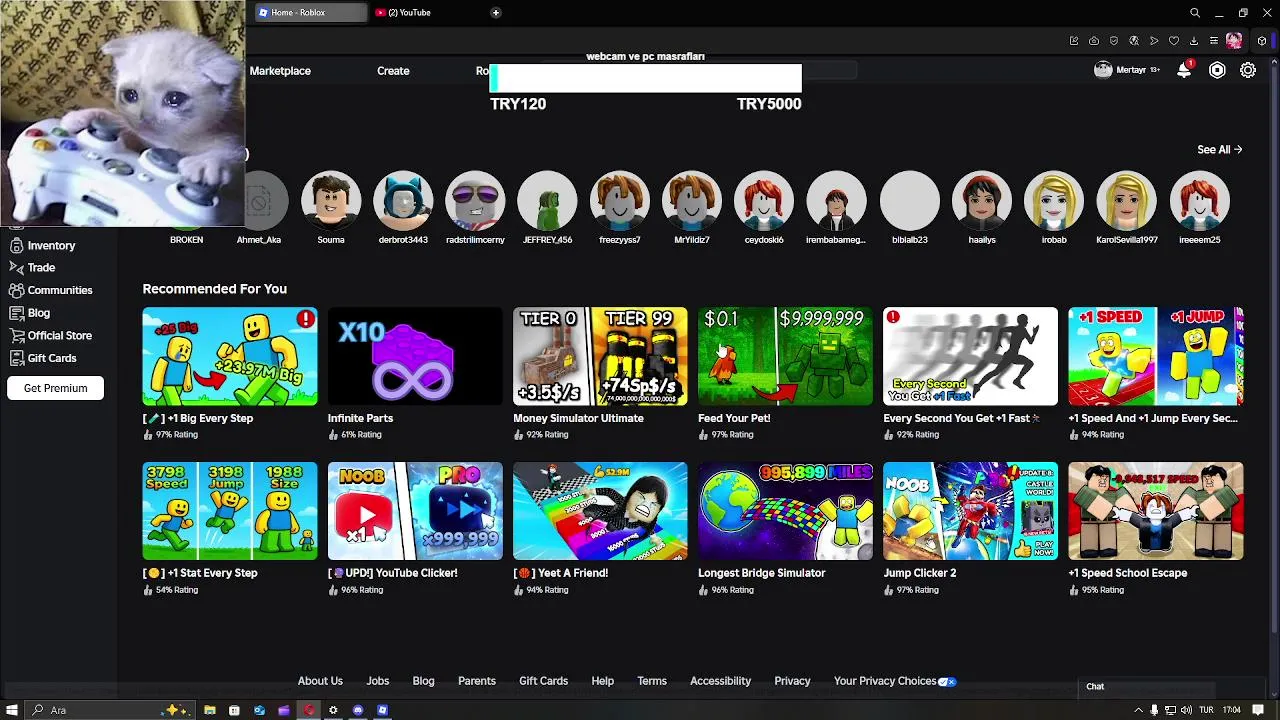The width and height of the screenshot is (1280, 720).
Task: Open friend Souma's avatar
Action: pos(331,201)
